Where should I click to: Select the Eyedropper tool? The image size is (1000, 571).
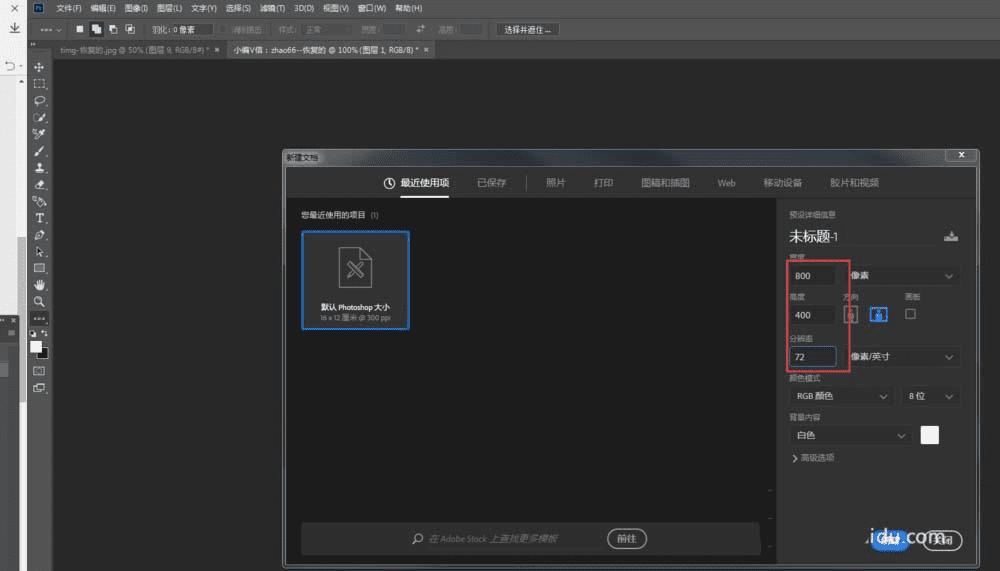(x=39, y=134)
